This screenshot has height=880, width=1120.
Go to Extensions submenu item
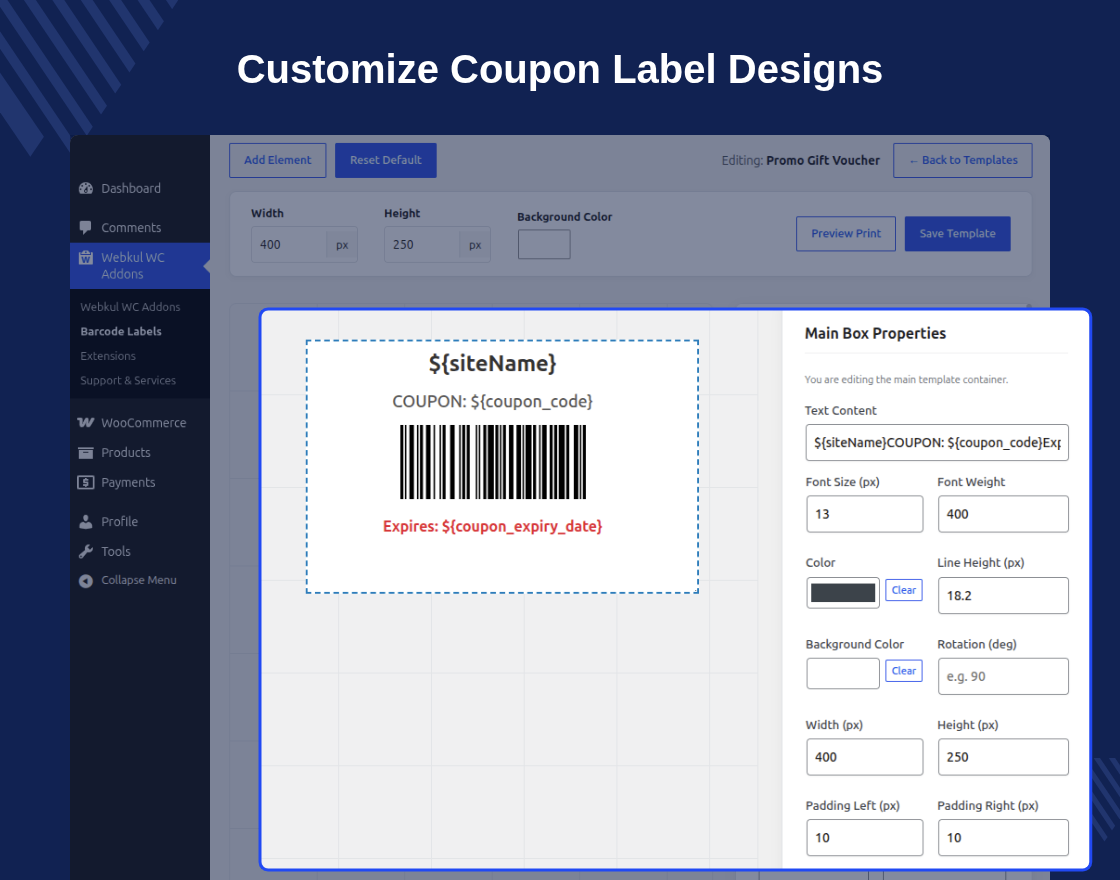pos(108,356)
